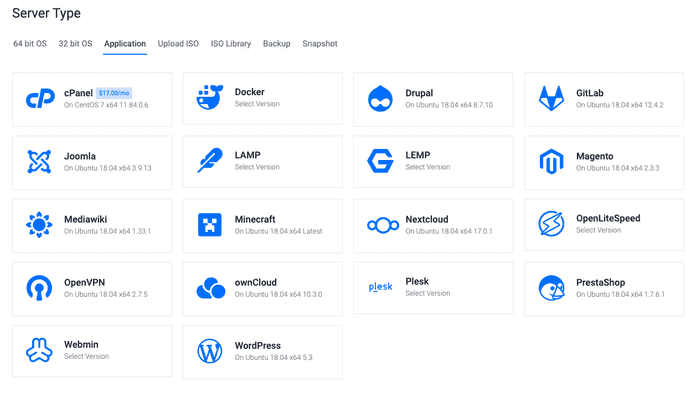Open the Upload ISO tab
700x393 pixels.
click(x=178, y=44)
